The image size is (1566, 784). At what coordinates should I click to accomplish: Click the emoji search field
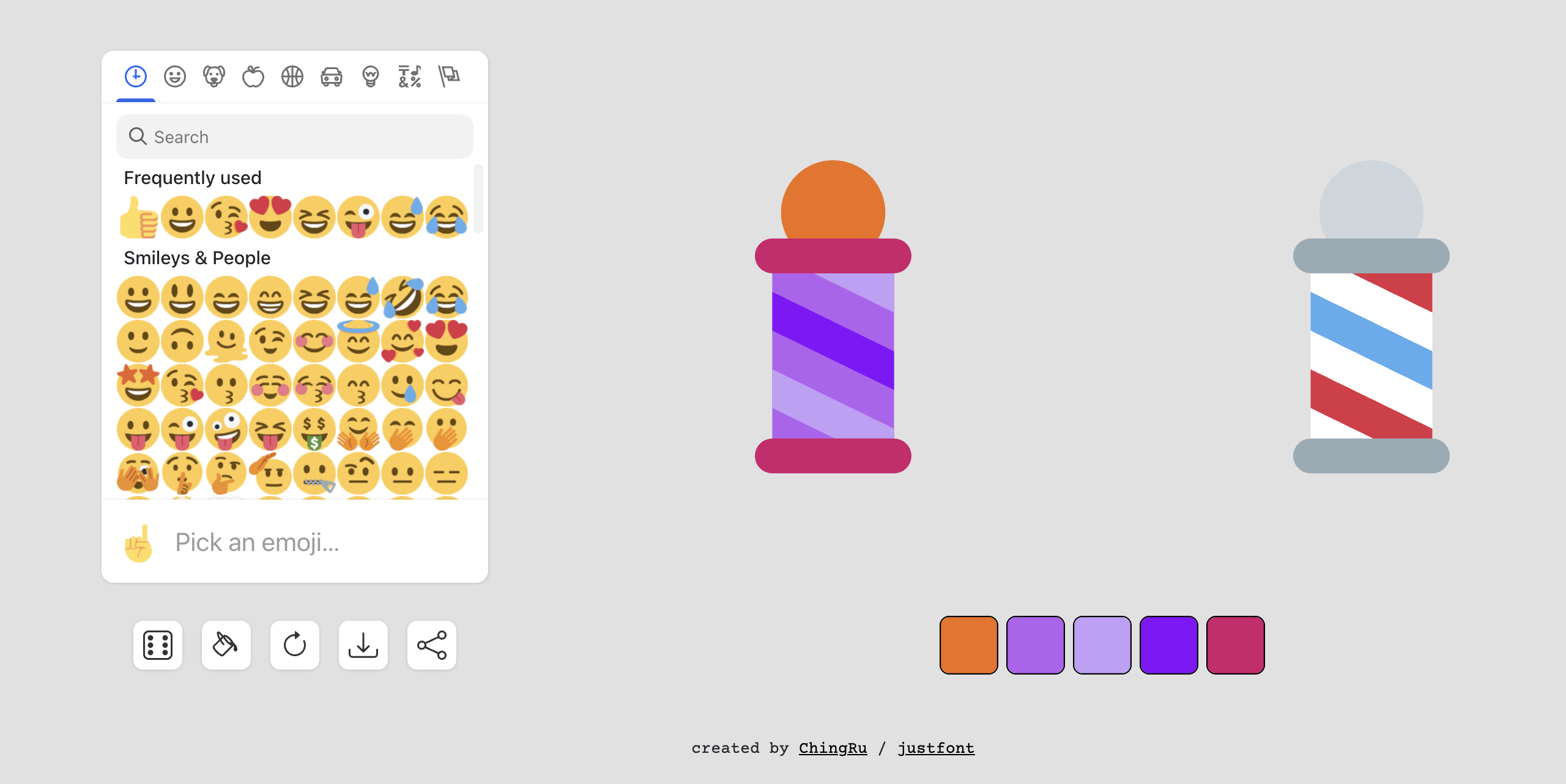[294, 136]
